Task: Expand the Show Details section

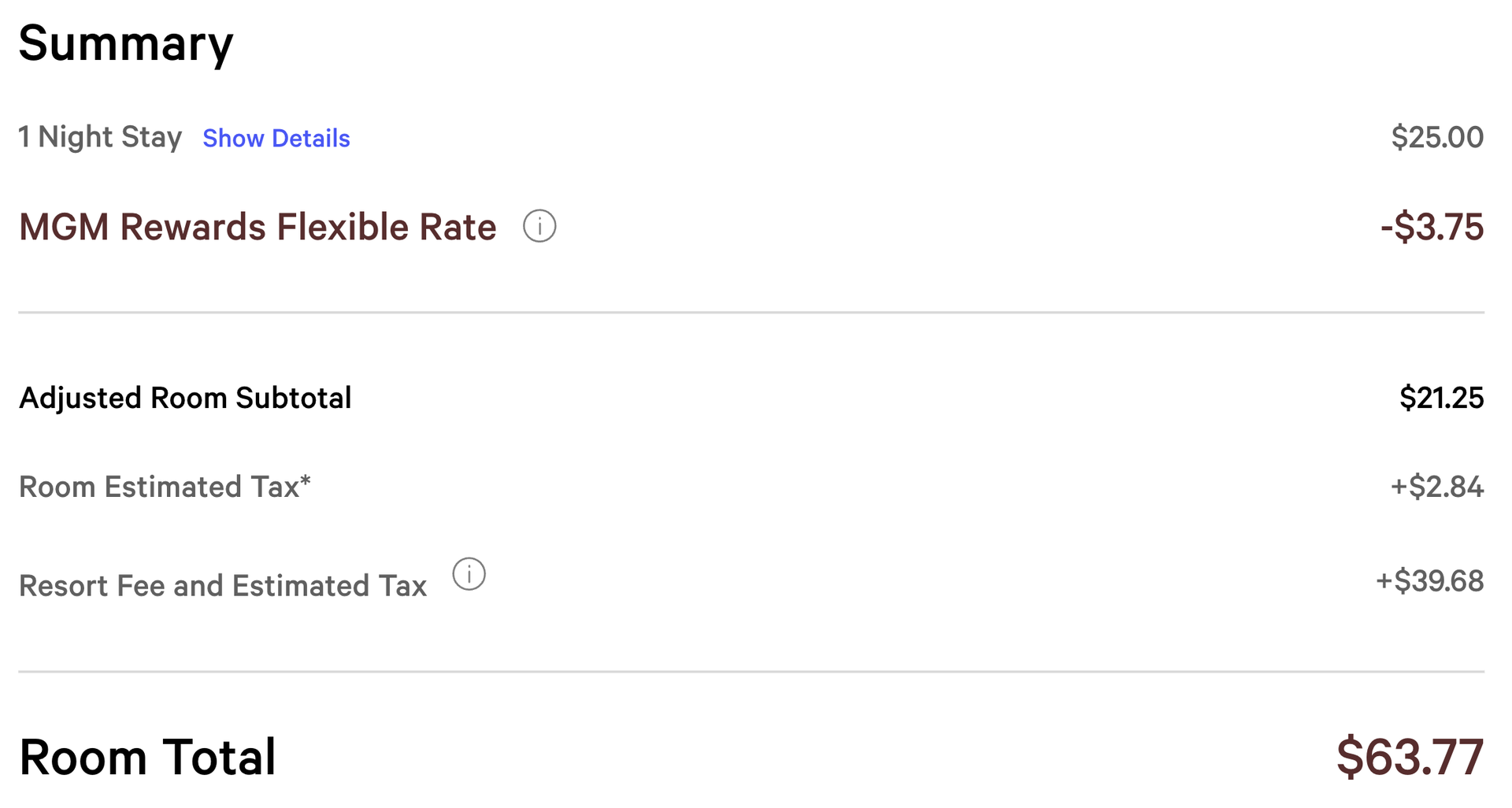Action: 276,139
